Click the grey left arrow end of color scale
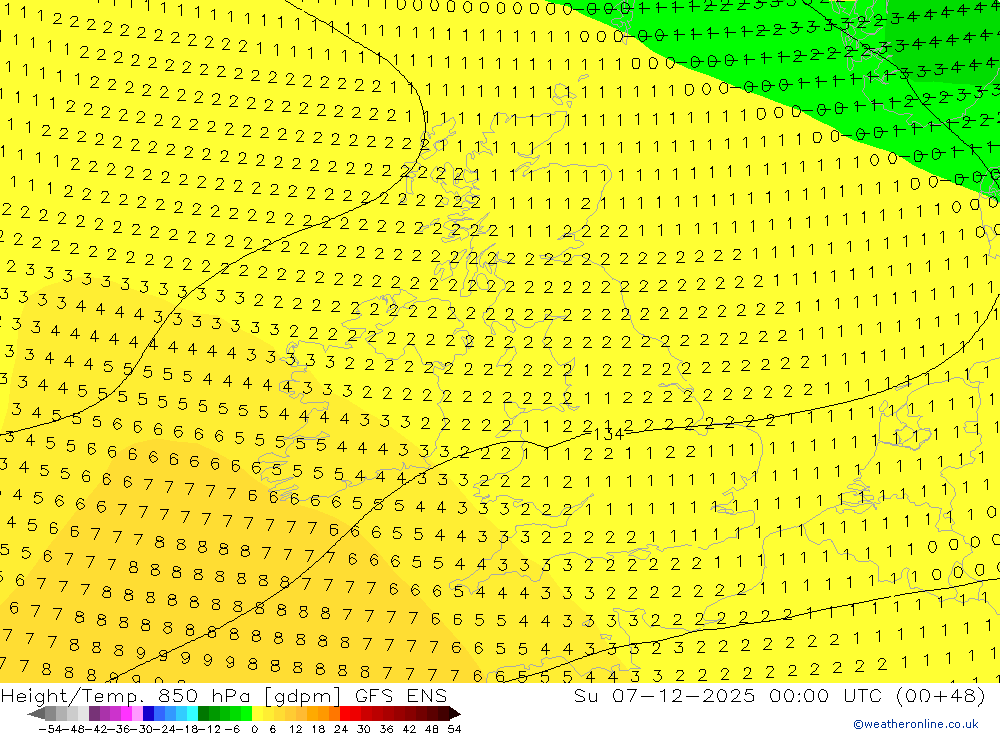The image size is (1000, 733). click(36, 713)
